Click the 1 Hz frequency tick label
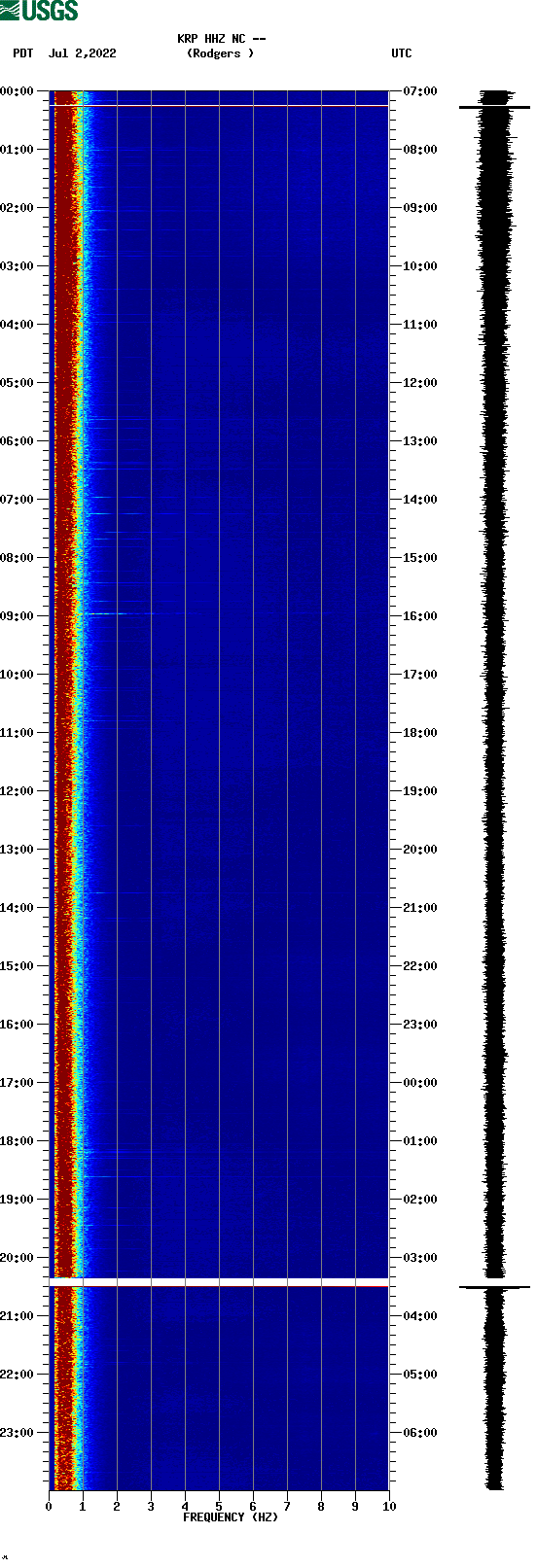Viewport: 537px width, 1568px height. coord(83,1507)
